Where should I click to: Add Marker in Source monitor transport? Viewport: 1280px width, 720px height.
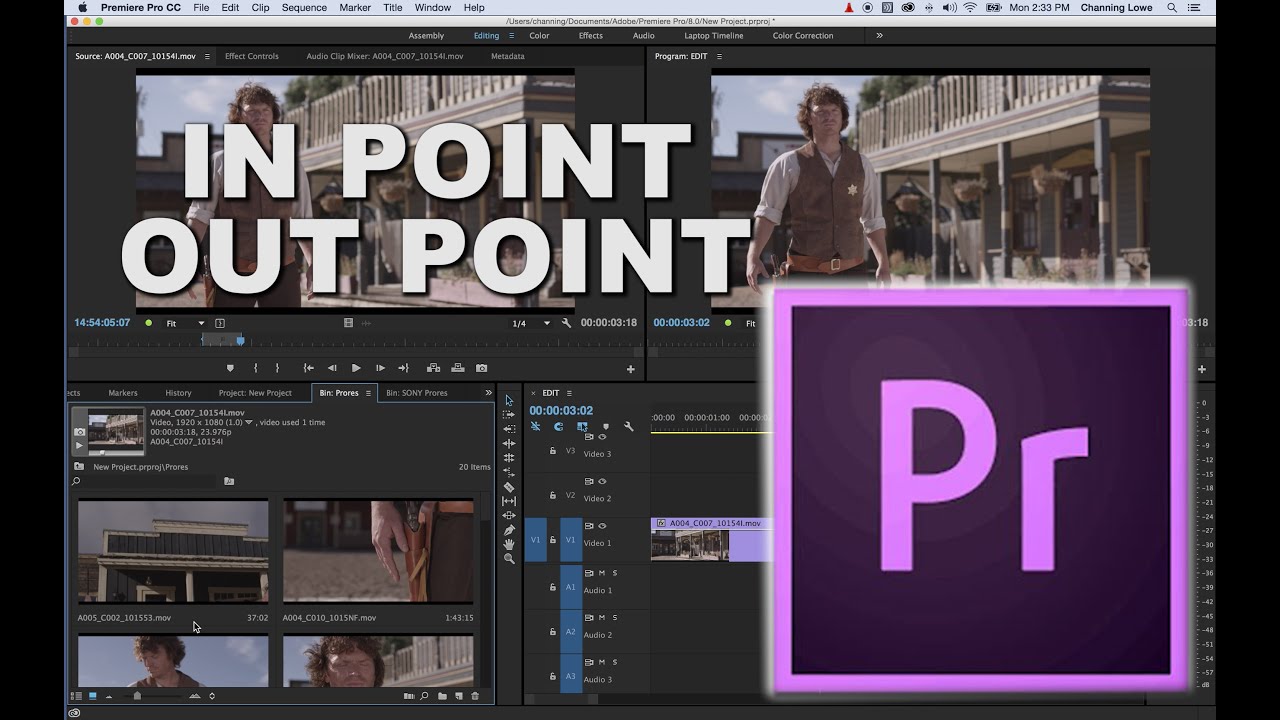pyautogui.click(x=230, y=368)
